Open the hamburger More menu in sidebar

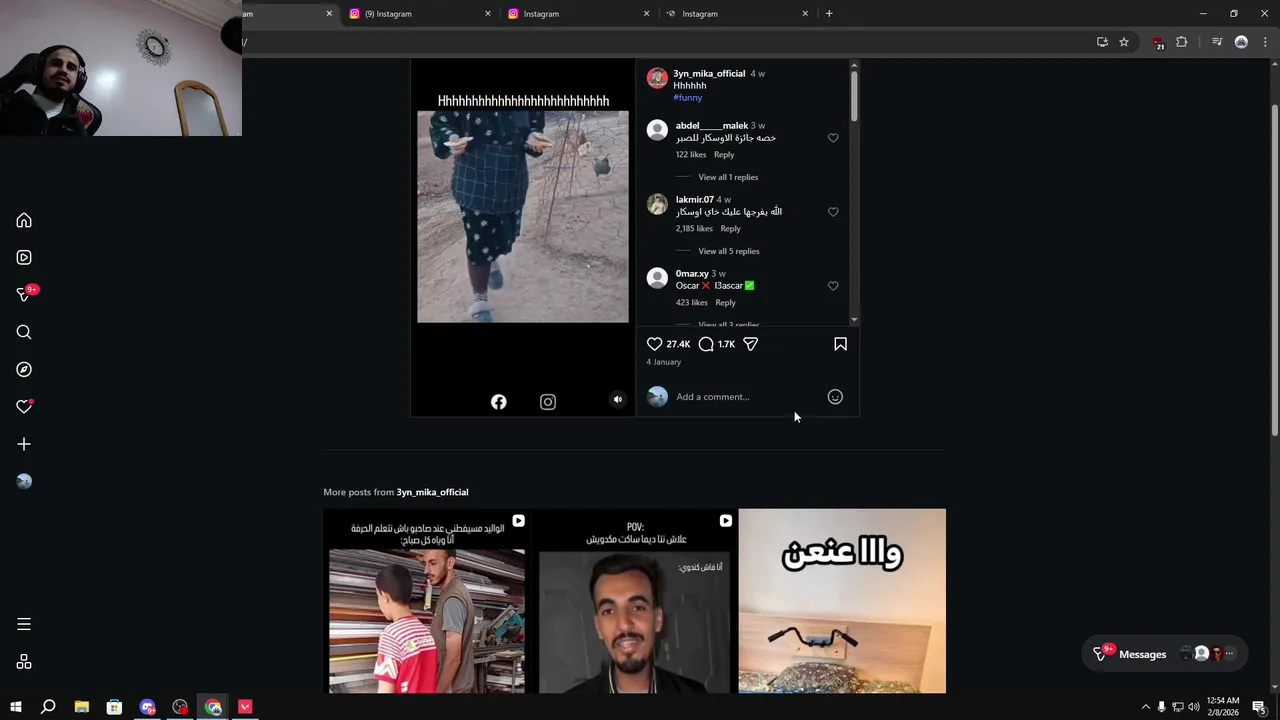point(24,624)
